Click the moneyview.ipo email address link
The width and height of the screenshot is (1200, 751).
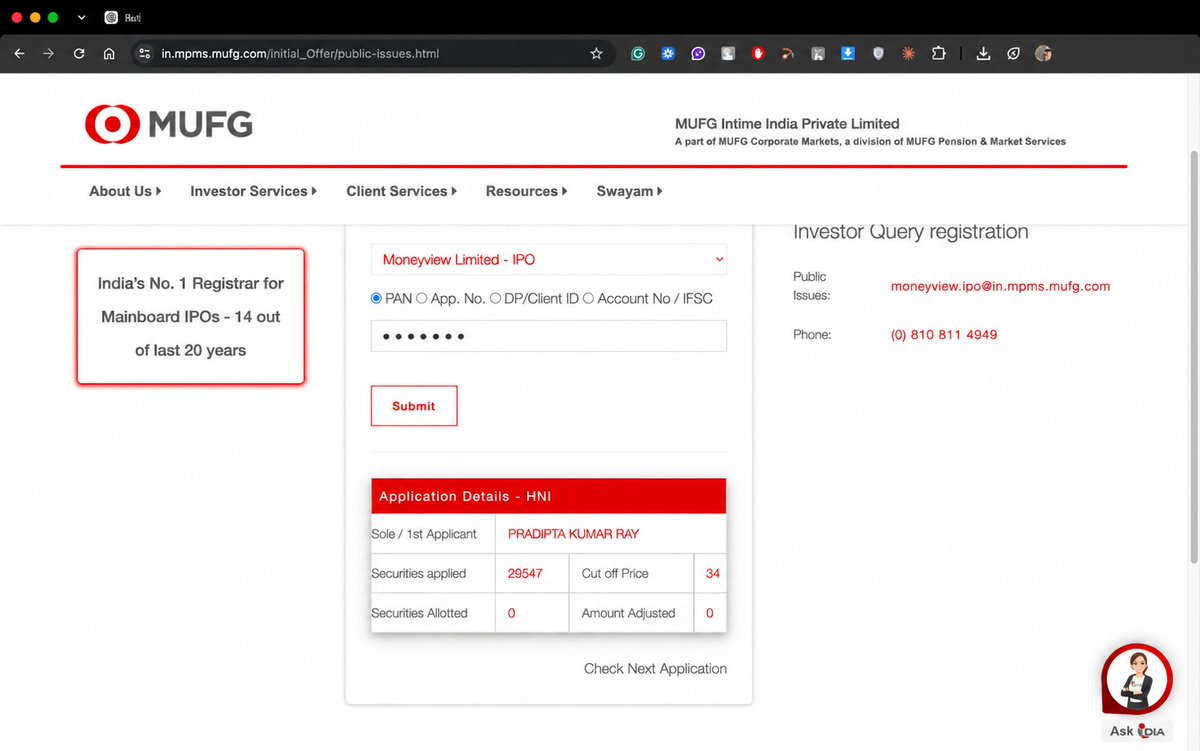coord(1000,286)
